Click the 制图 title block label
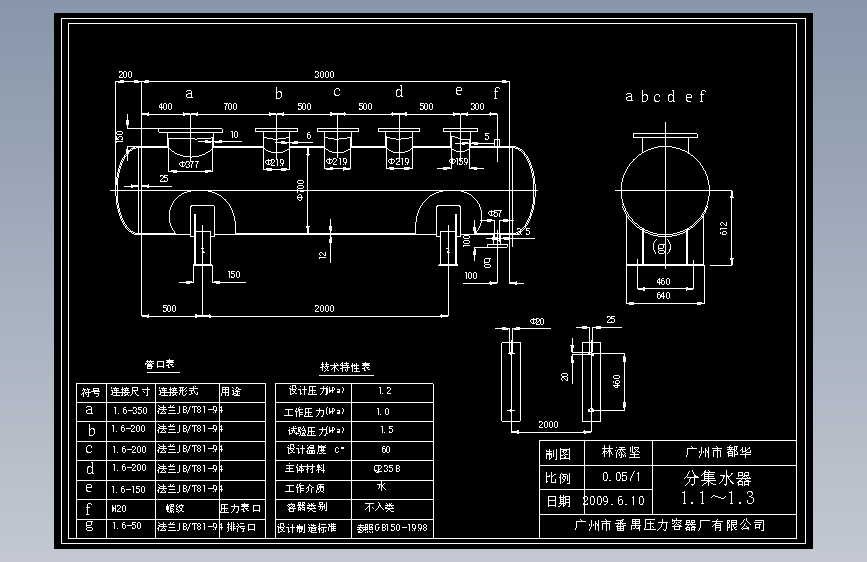Screen dimensions: 867x562 coord(558,454)
